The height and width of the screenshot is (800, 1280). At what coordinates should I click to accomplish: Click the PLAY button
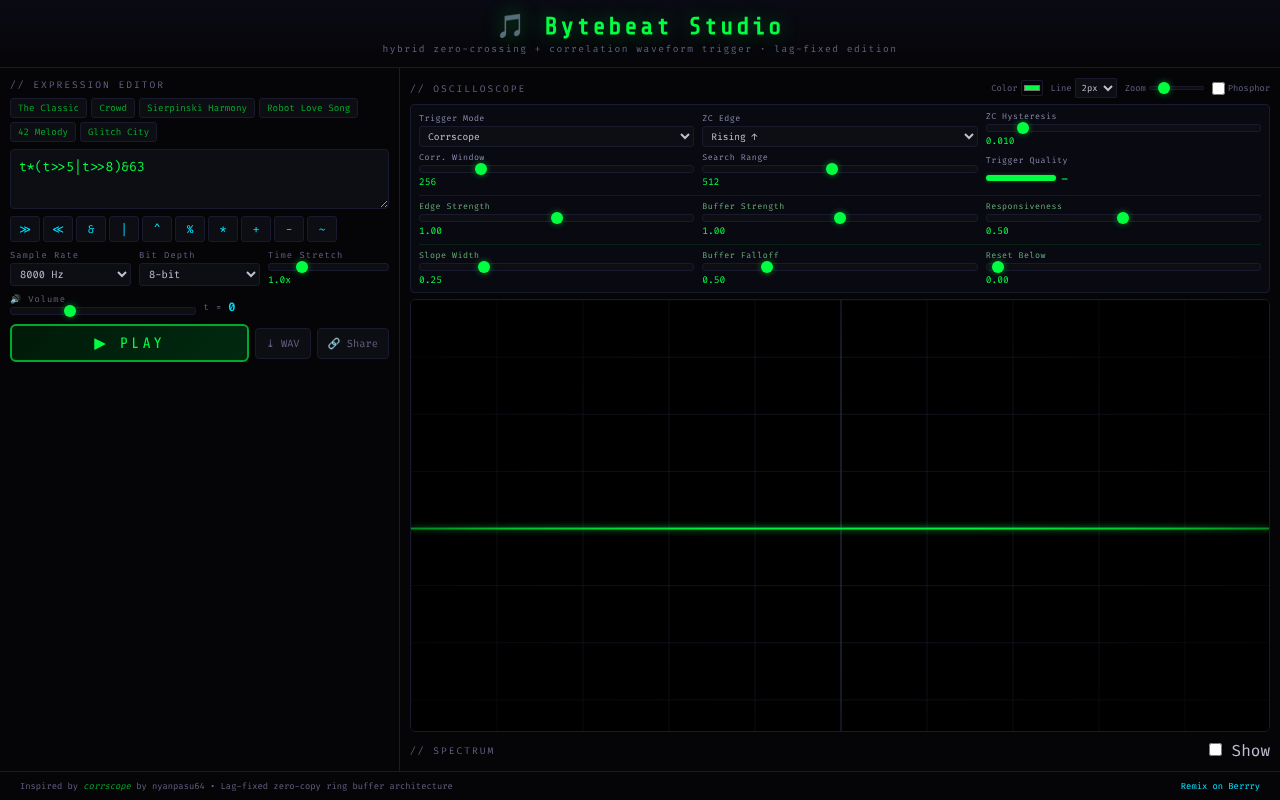(x=129, y=343)
